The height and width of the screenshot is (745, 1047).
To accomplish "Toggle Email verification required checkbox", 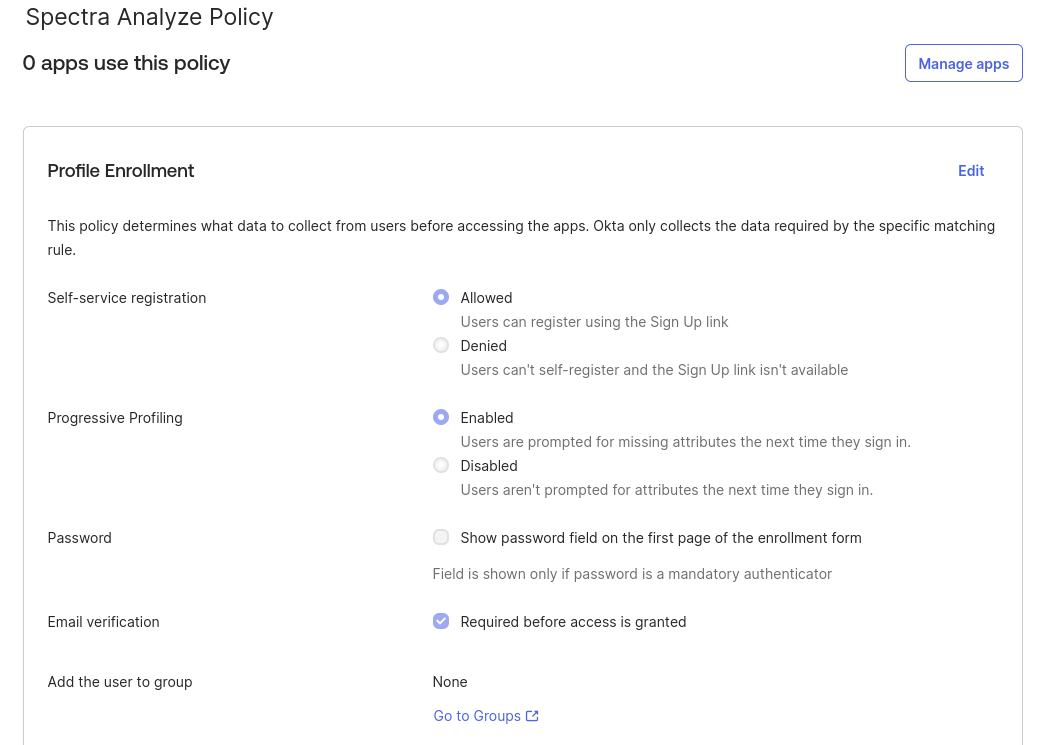I will pyautogui.click(x=441, y=622).
